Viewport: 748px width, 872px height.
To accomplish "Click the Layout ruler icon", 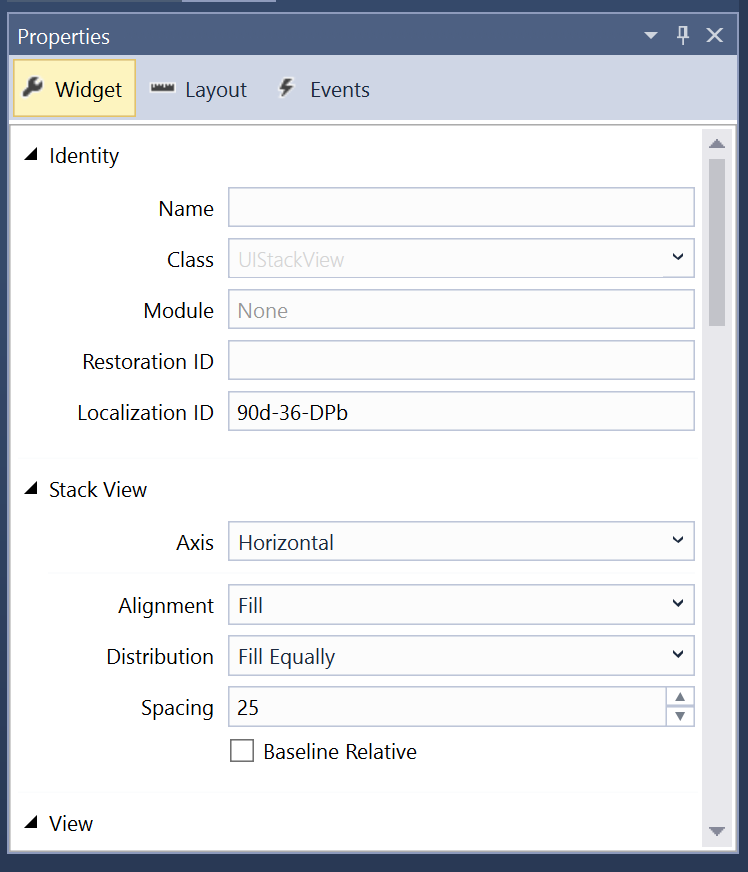I will tap(161, 89).
